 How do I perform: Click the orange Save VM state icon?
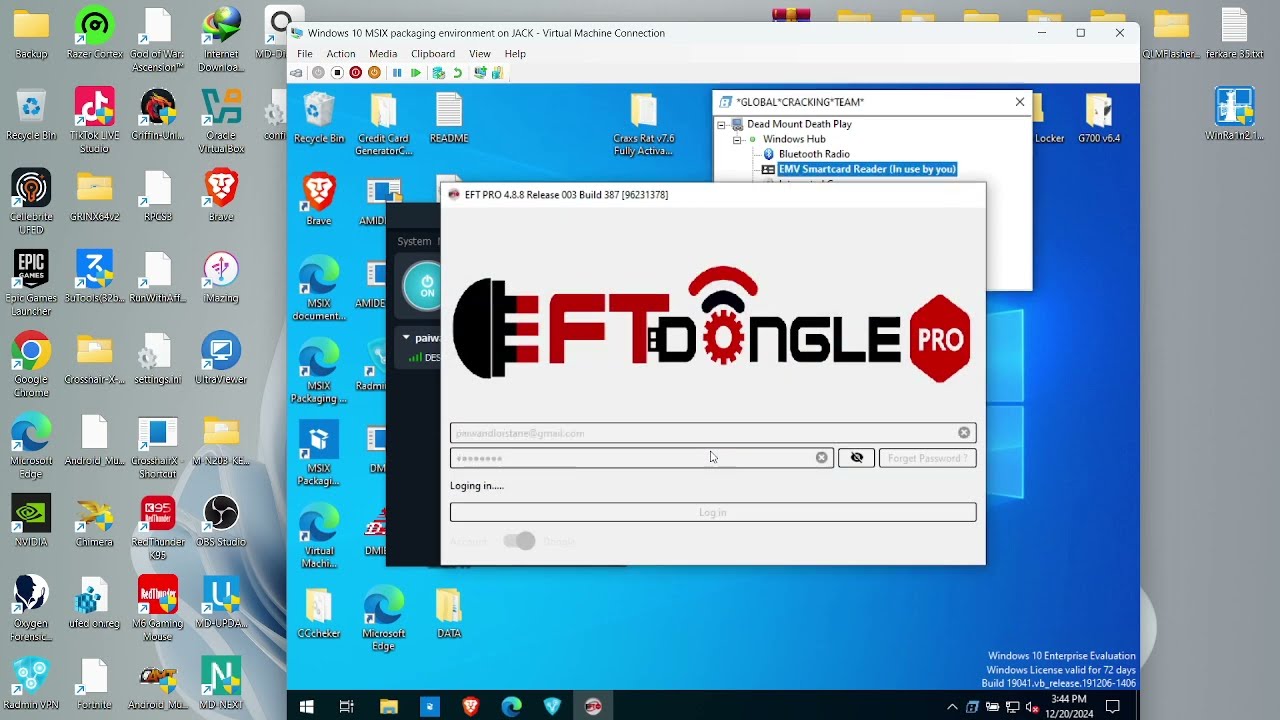pos(374,73)
